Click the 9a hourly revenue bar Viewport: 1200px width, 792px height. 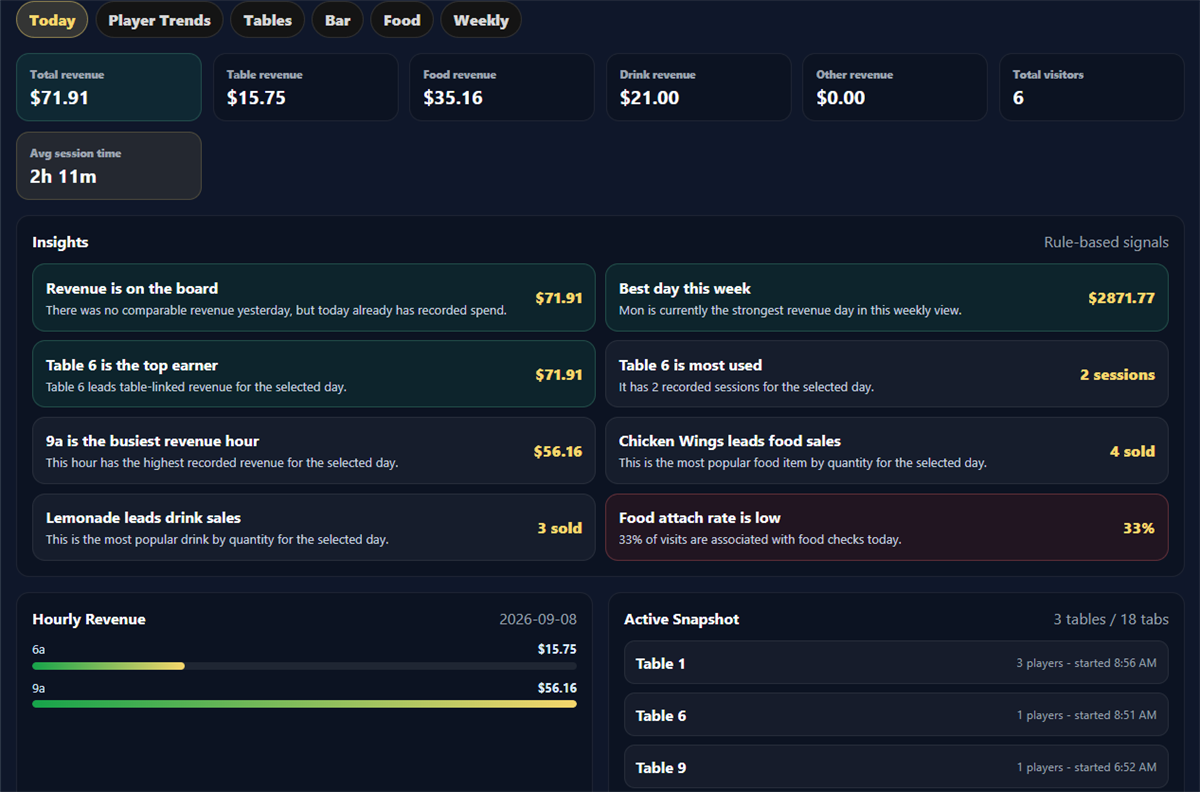pyautogui.click(x=304, y=704)
